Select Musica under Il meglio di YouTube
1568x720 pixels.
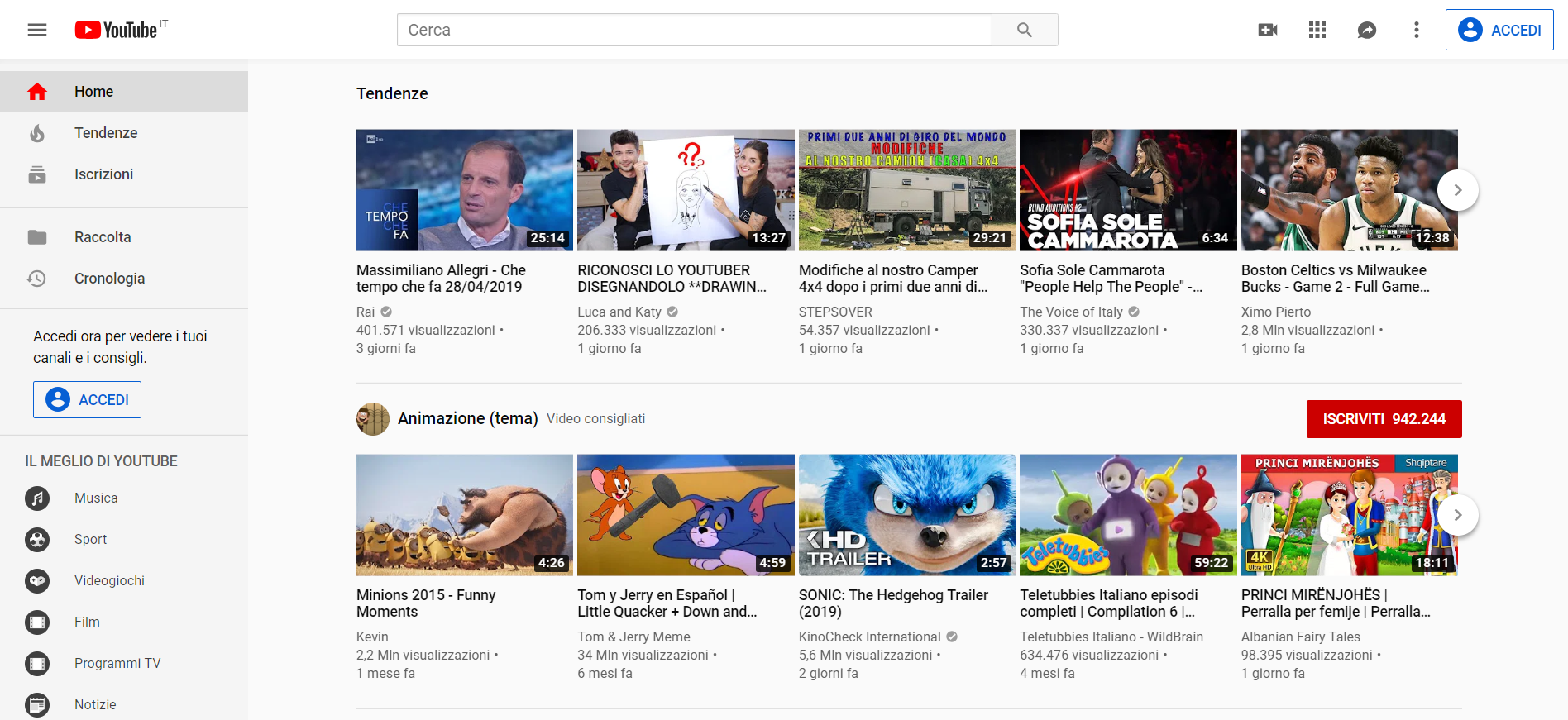click(124, 498)
